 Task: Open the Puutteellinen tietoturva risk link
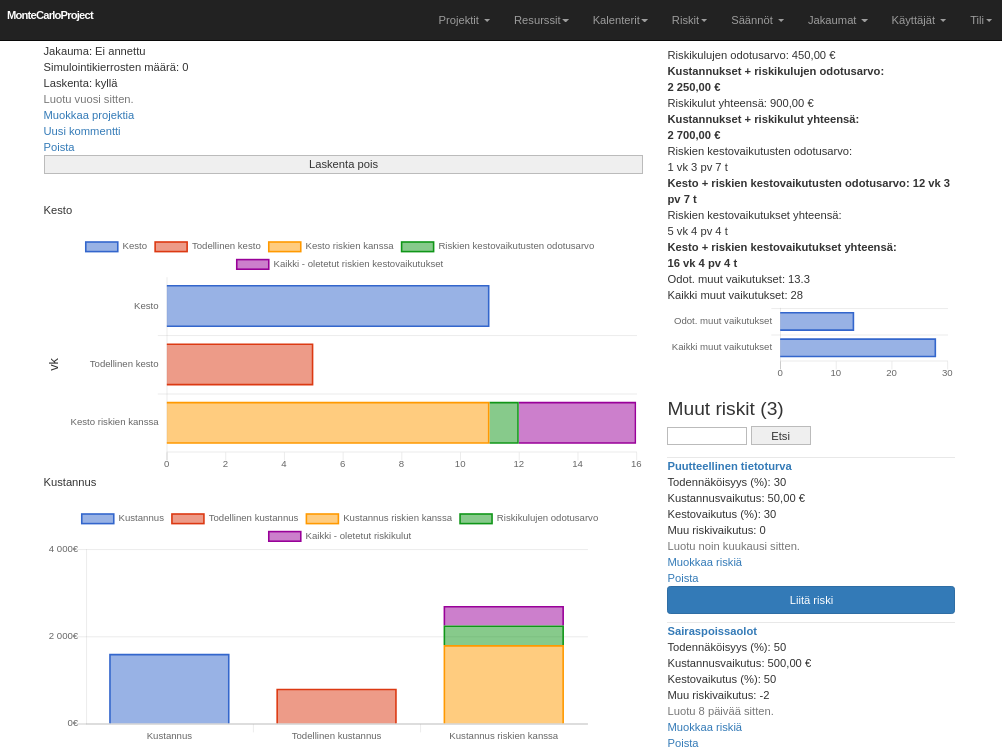(x=729, y=466)
